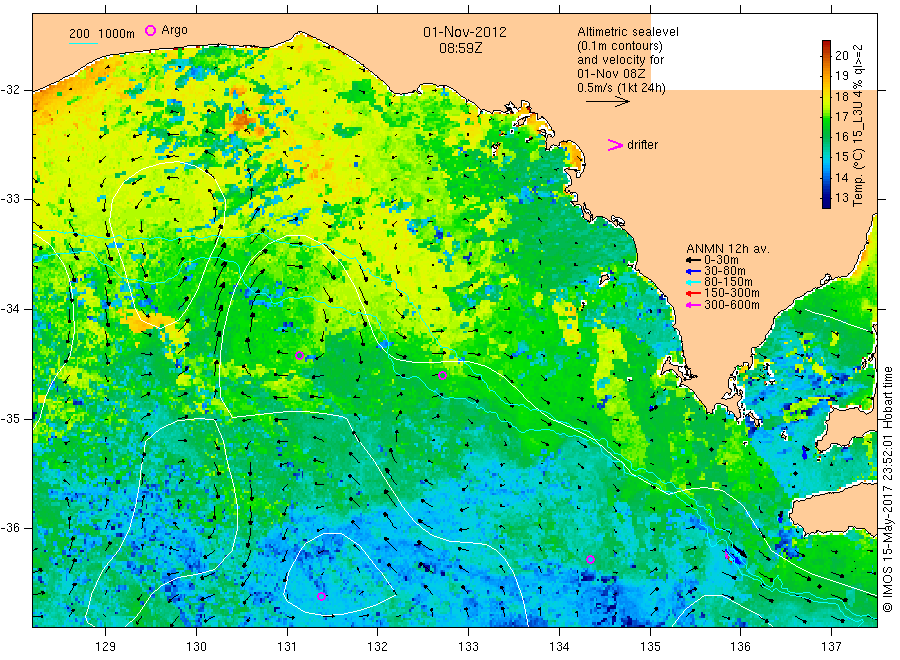Click the '150-300m' depth label

732,293
